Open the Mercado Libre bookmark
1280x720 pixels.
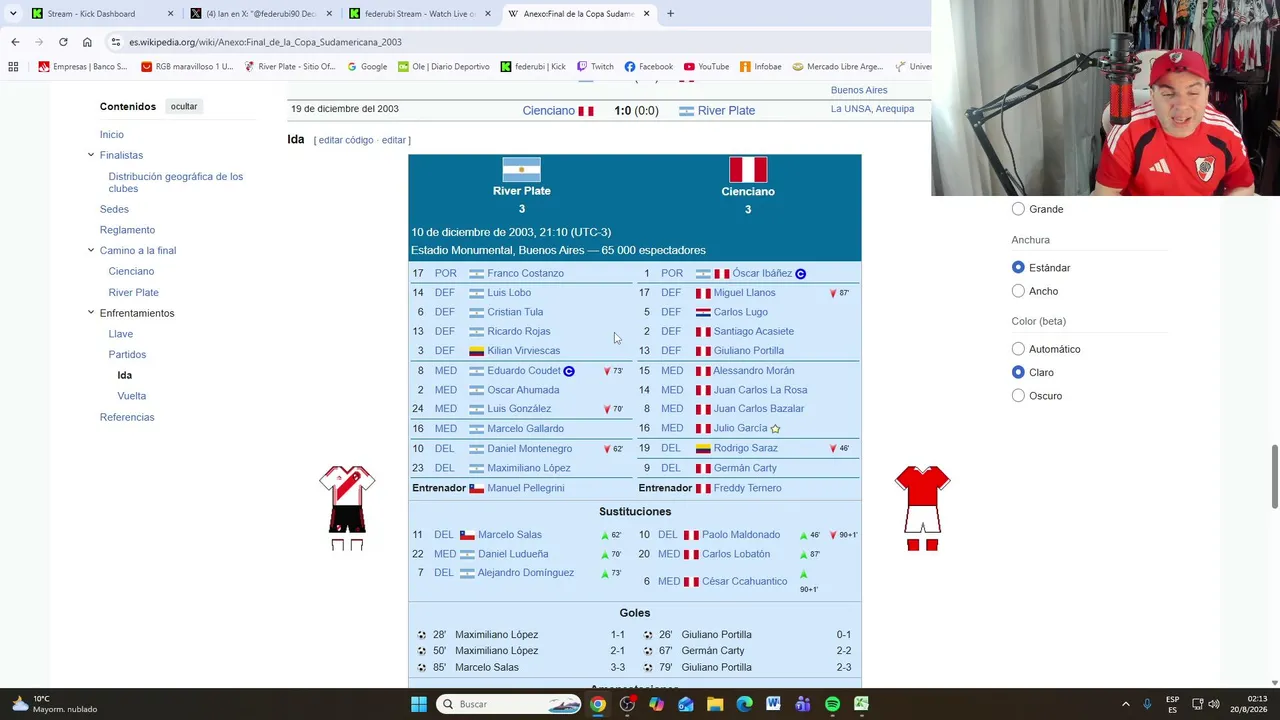click(x=837, y=67)
